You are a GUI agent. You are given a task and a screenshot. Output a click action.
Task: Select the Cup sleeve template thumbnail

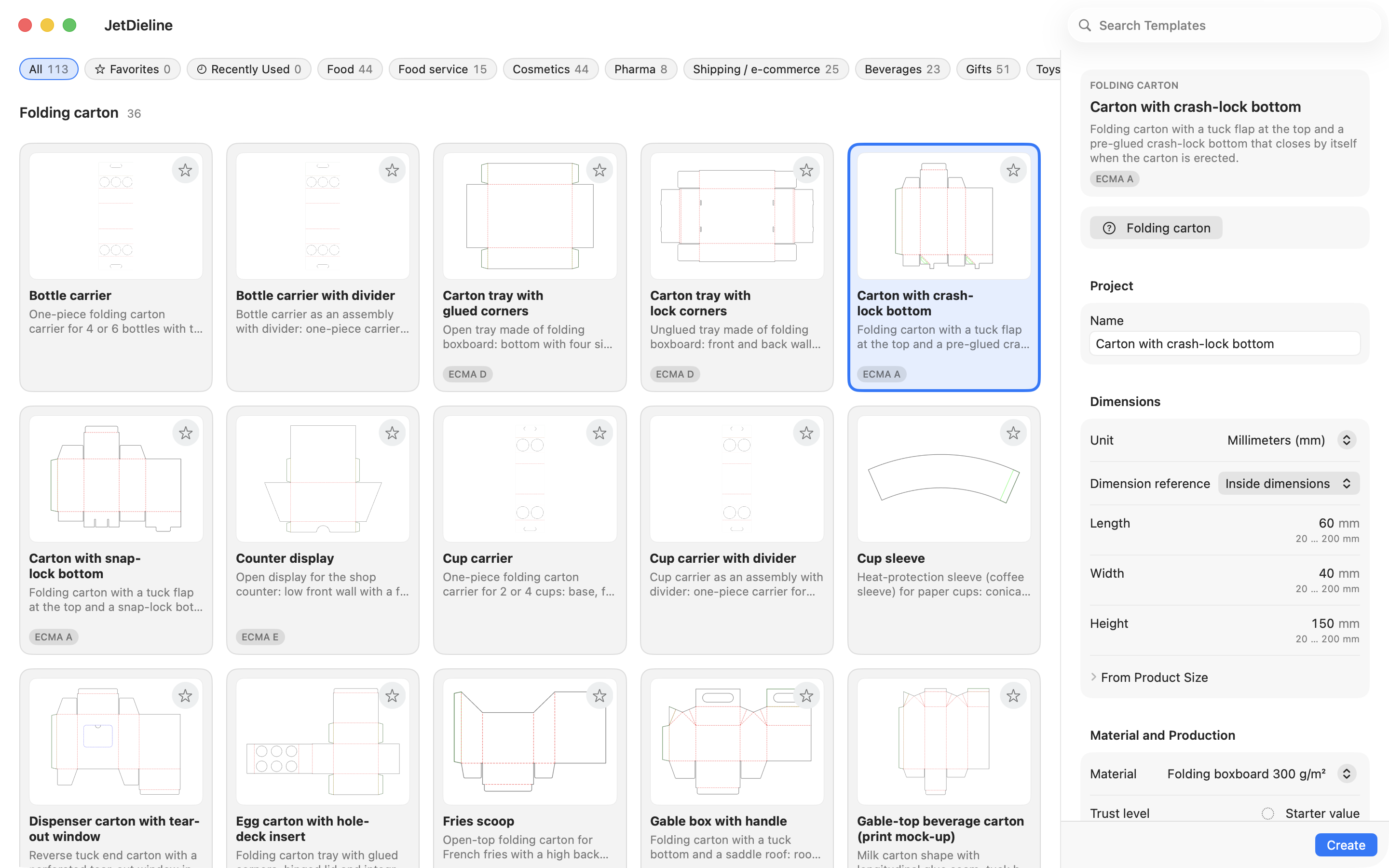click(x=943, y=479)
